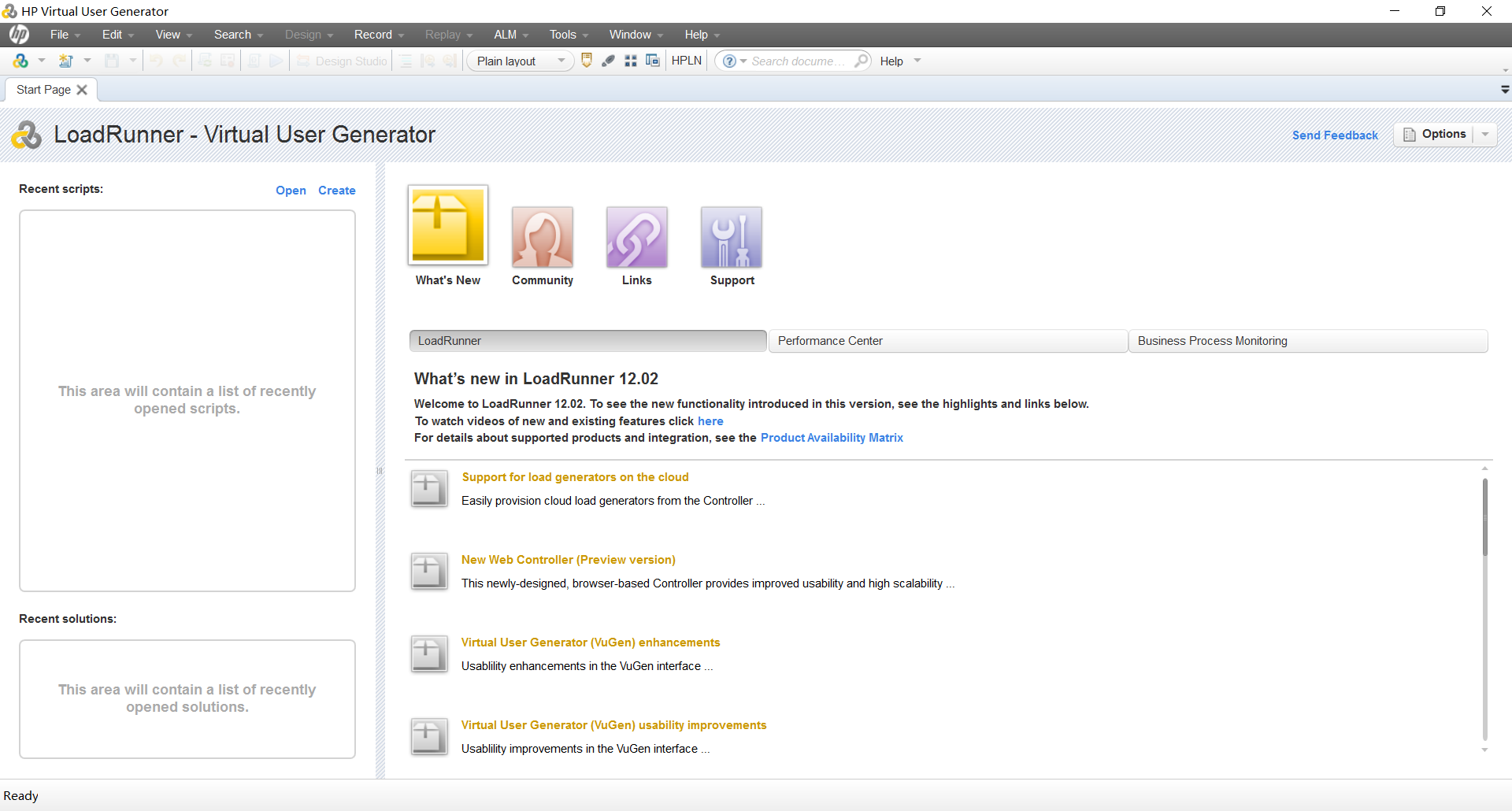The height and width of the screenshot is (811, 1512).
Task: Open the new script dropdown arrow
Action: (42, 61)
